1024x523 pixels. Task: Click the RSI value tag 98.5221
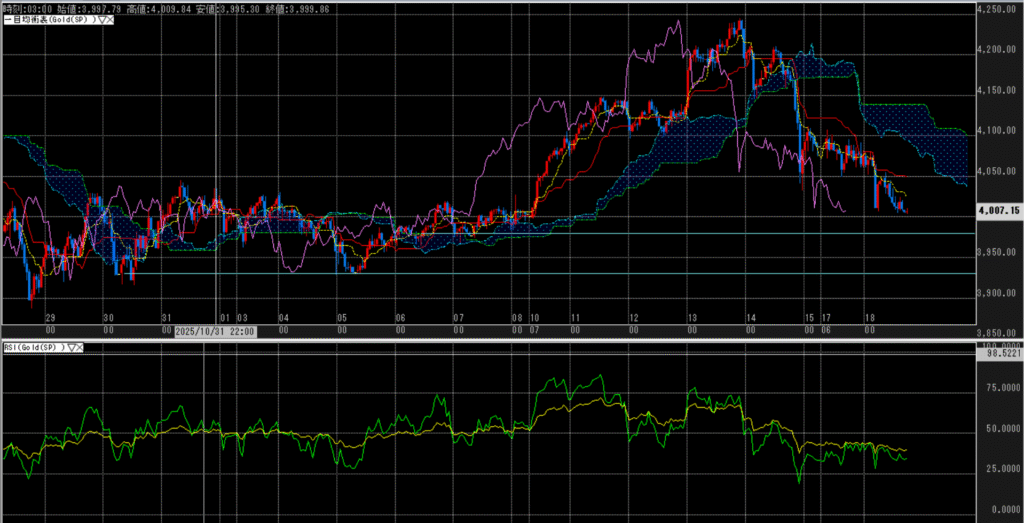coord(999,354)
